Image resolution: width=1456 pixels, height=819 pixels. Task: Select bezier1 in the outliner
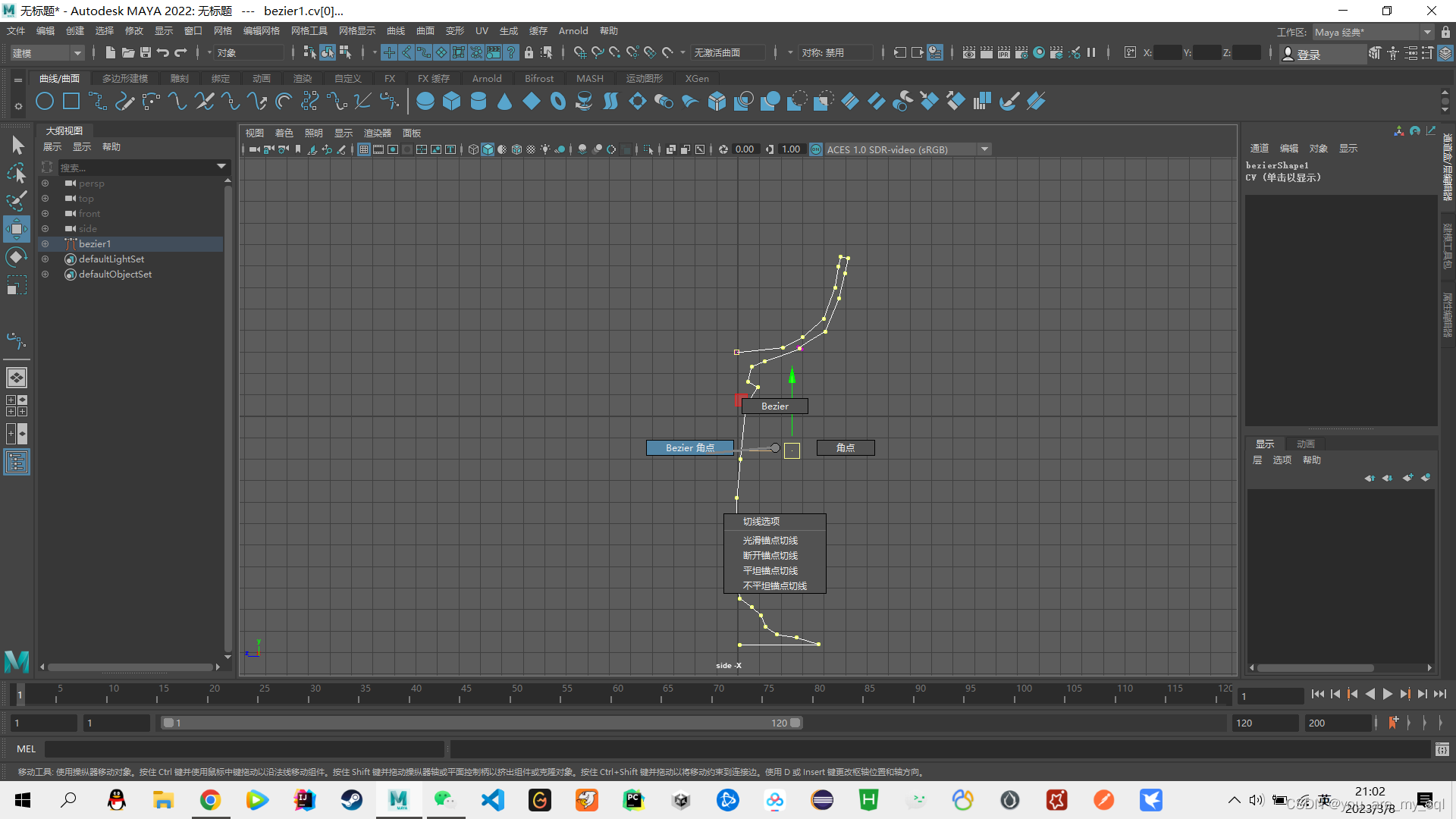95,243
